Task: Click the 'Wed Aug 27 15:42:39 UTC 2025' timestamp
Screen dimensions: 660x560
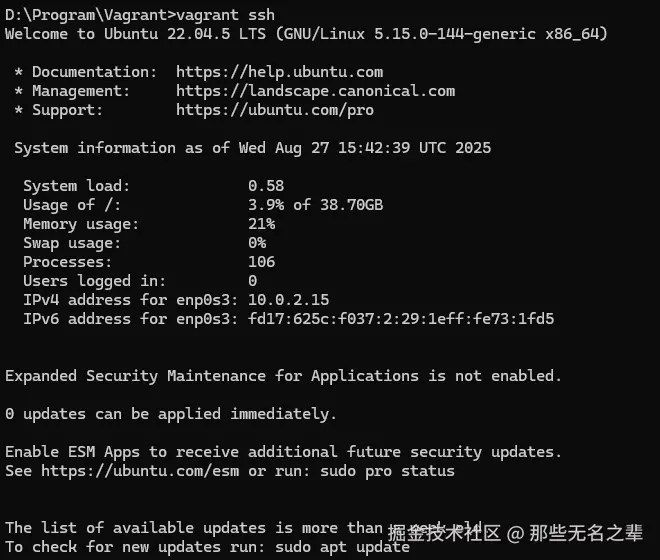Action: tap(365, 148)
